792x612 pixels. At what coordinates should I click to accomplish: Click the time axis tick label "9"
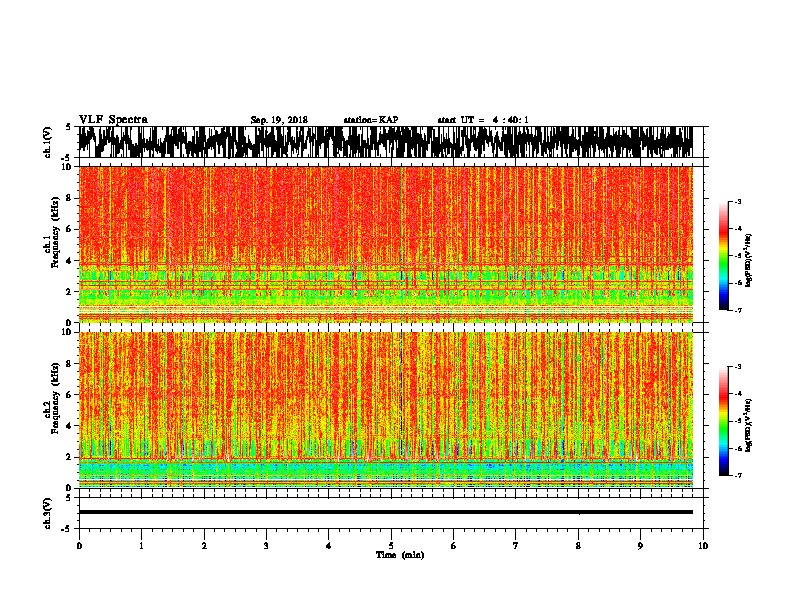[x=640, y=546]
